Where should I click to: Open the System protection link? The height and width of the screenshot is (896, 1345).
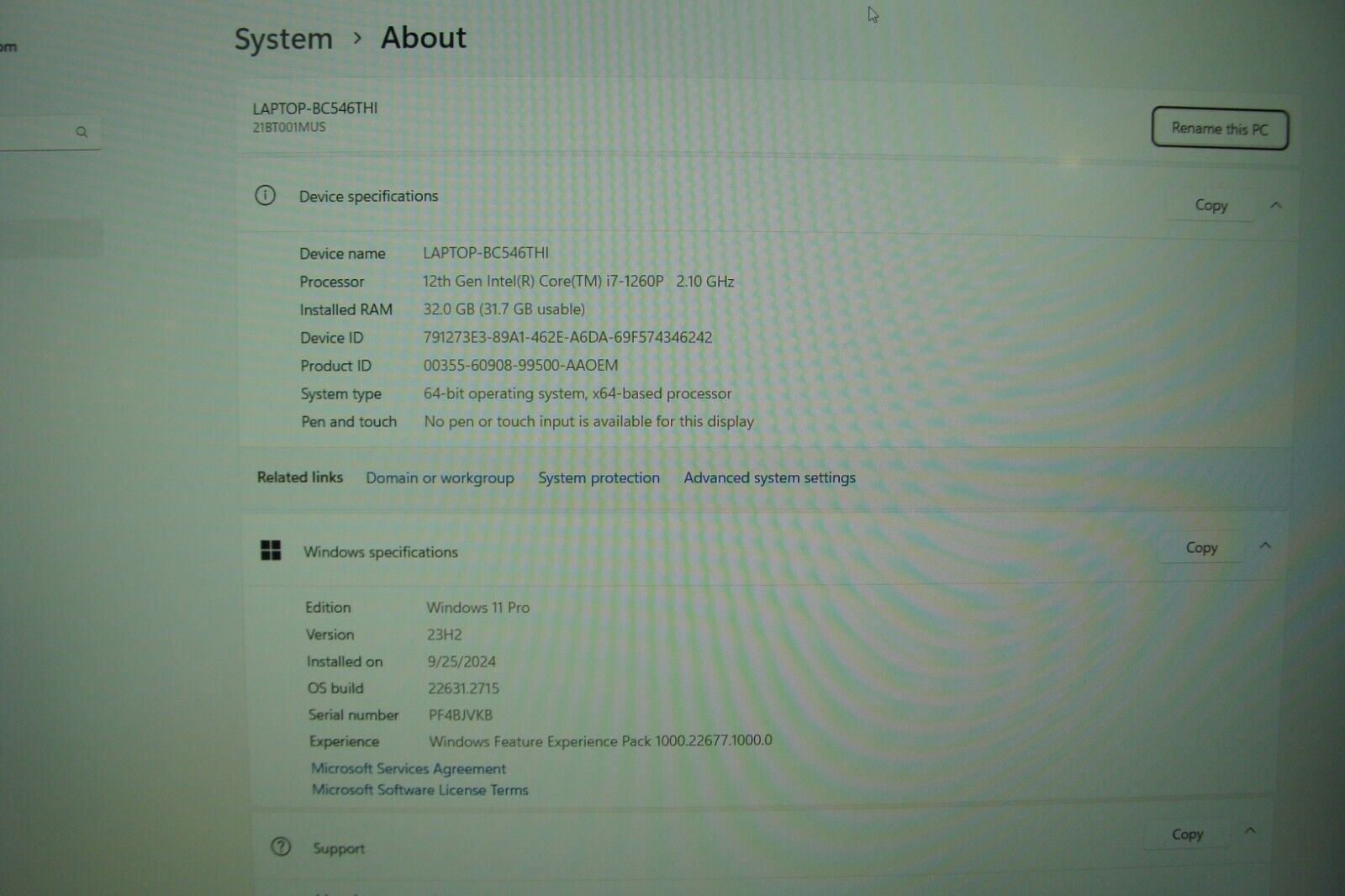click(x=599, y=477)
